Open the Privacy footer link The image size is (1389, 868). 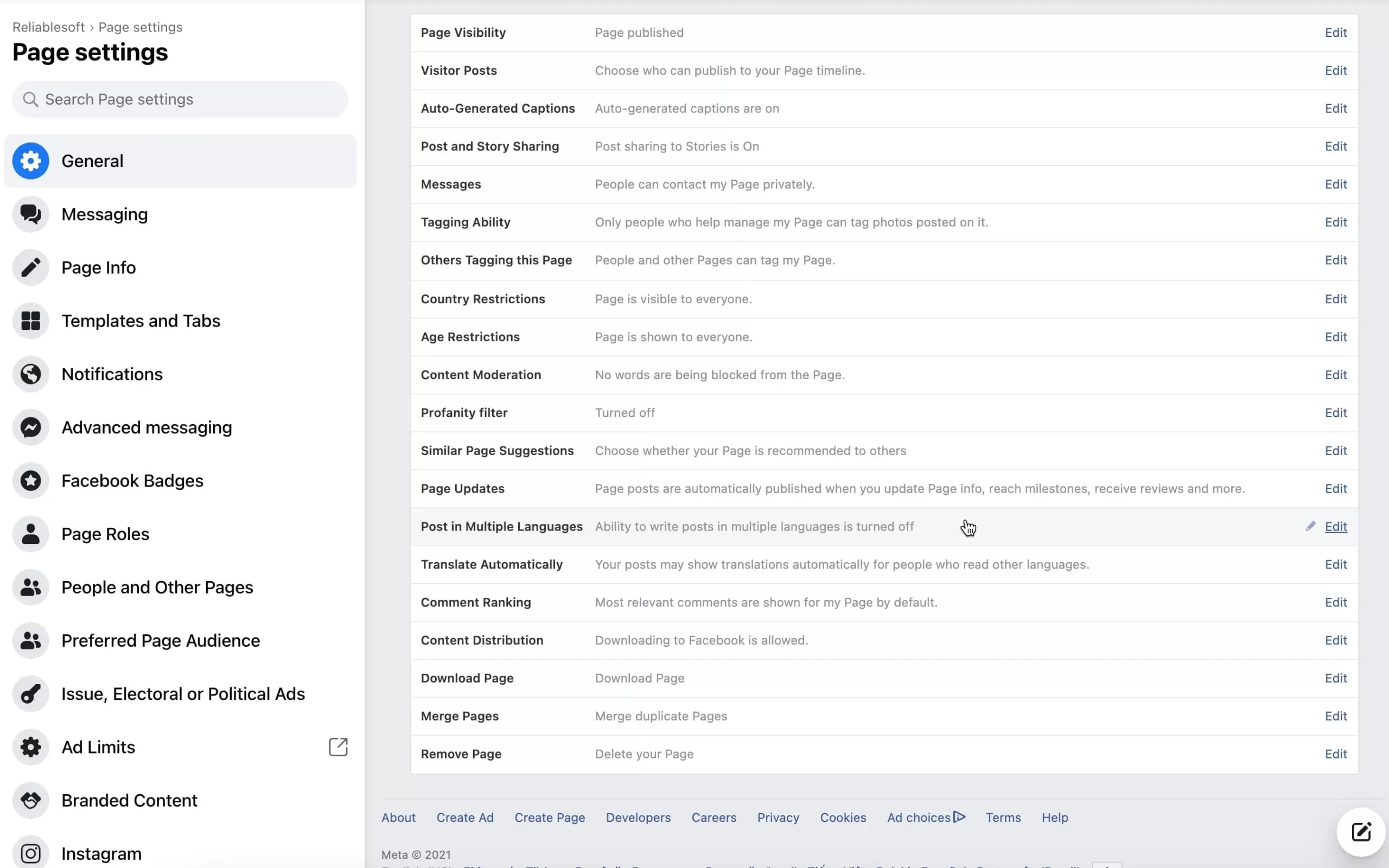778,818
